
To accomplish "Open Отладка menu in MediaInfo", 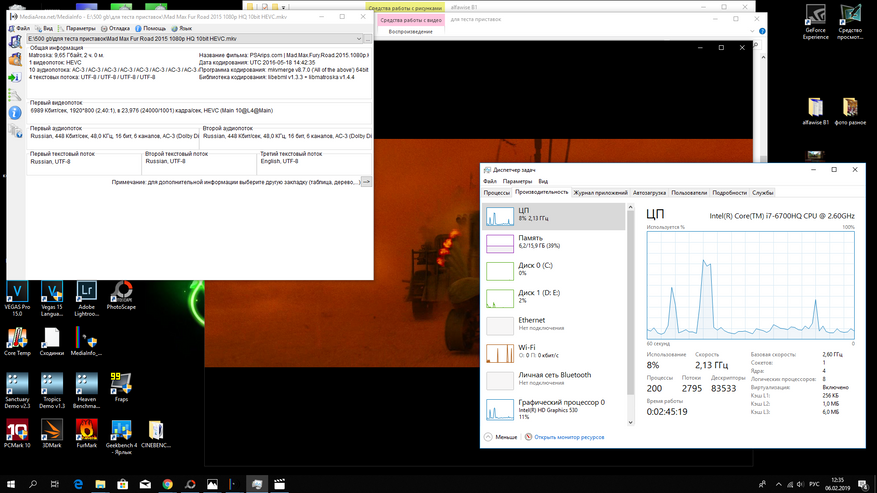I will pyautogui.click(x=116, y=28).
